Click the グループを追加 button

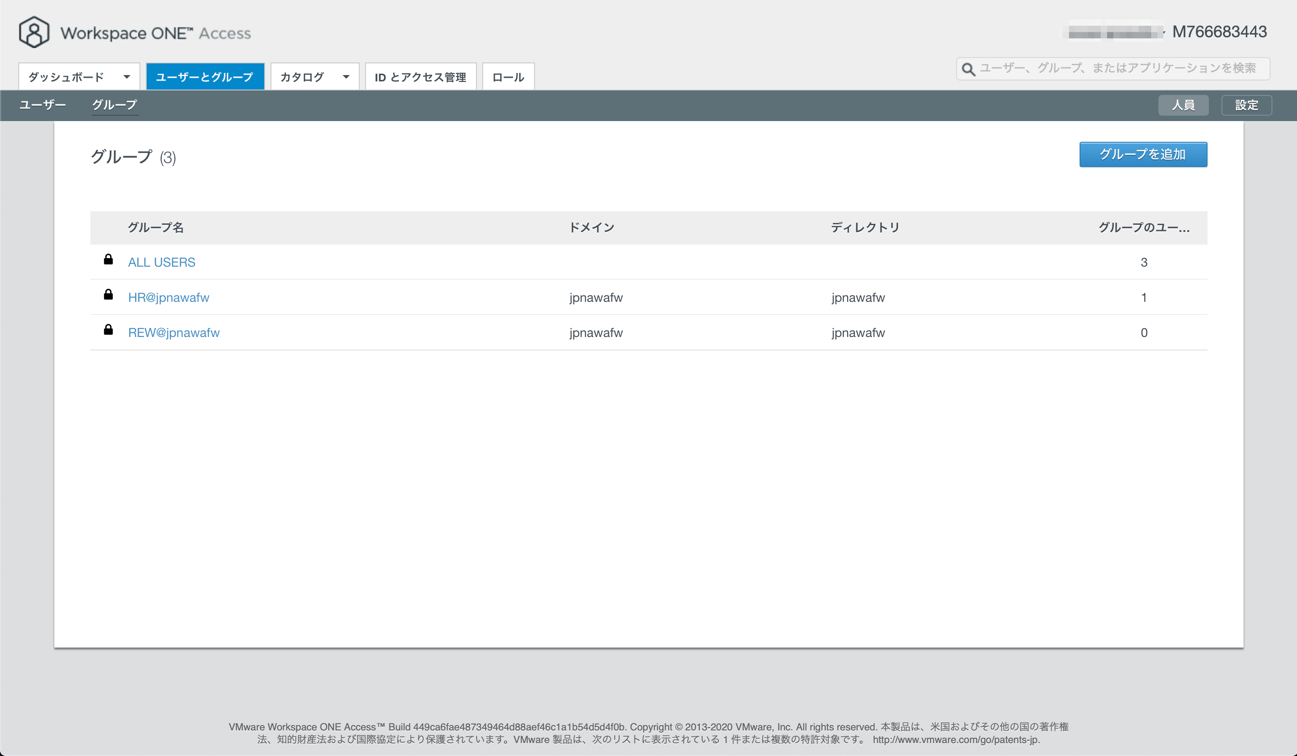[x=1143, y=154]
